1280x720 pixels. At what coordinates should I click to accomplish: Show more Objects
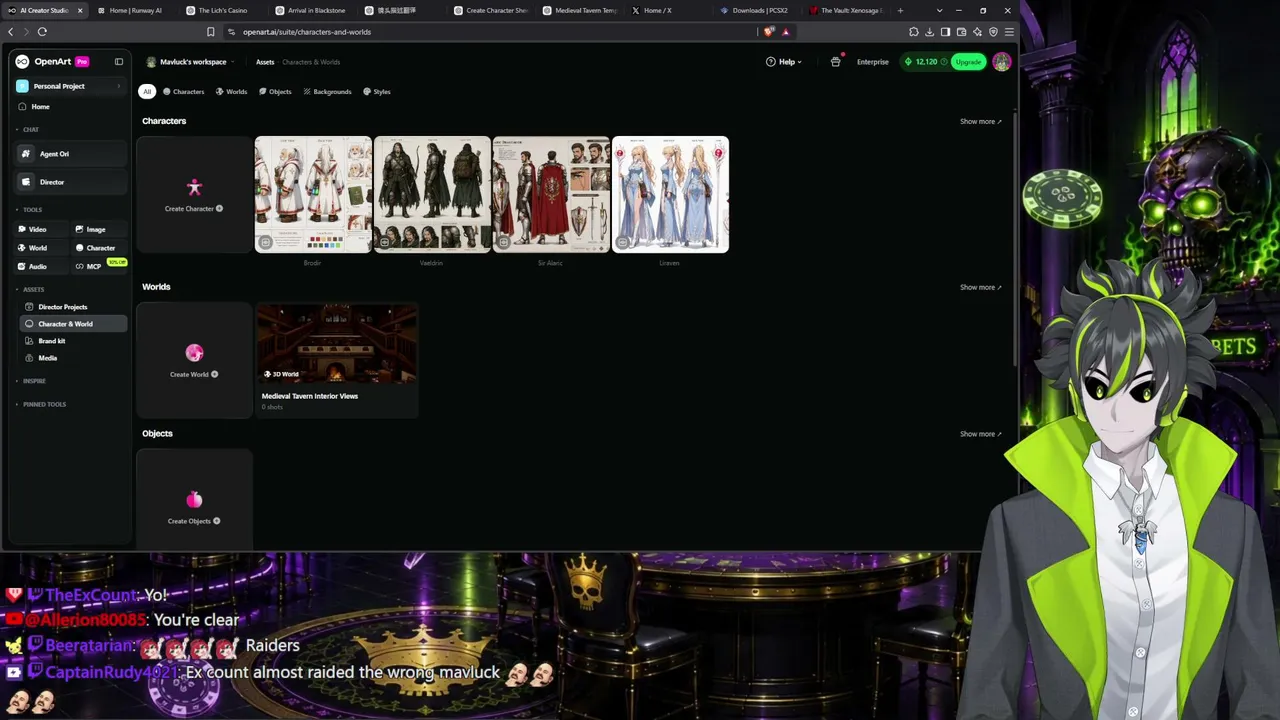(x=980, y=434)
